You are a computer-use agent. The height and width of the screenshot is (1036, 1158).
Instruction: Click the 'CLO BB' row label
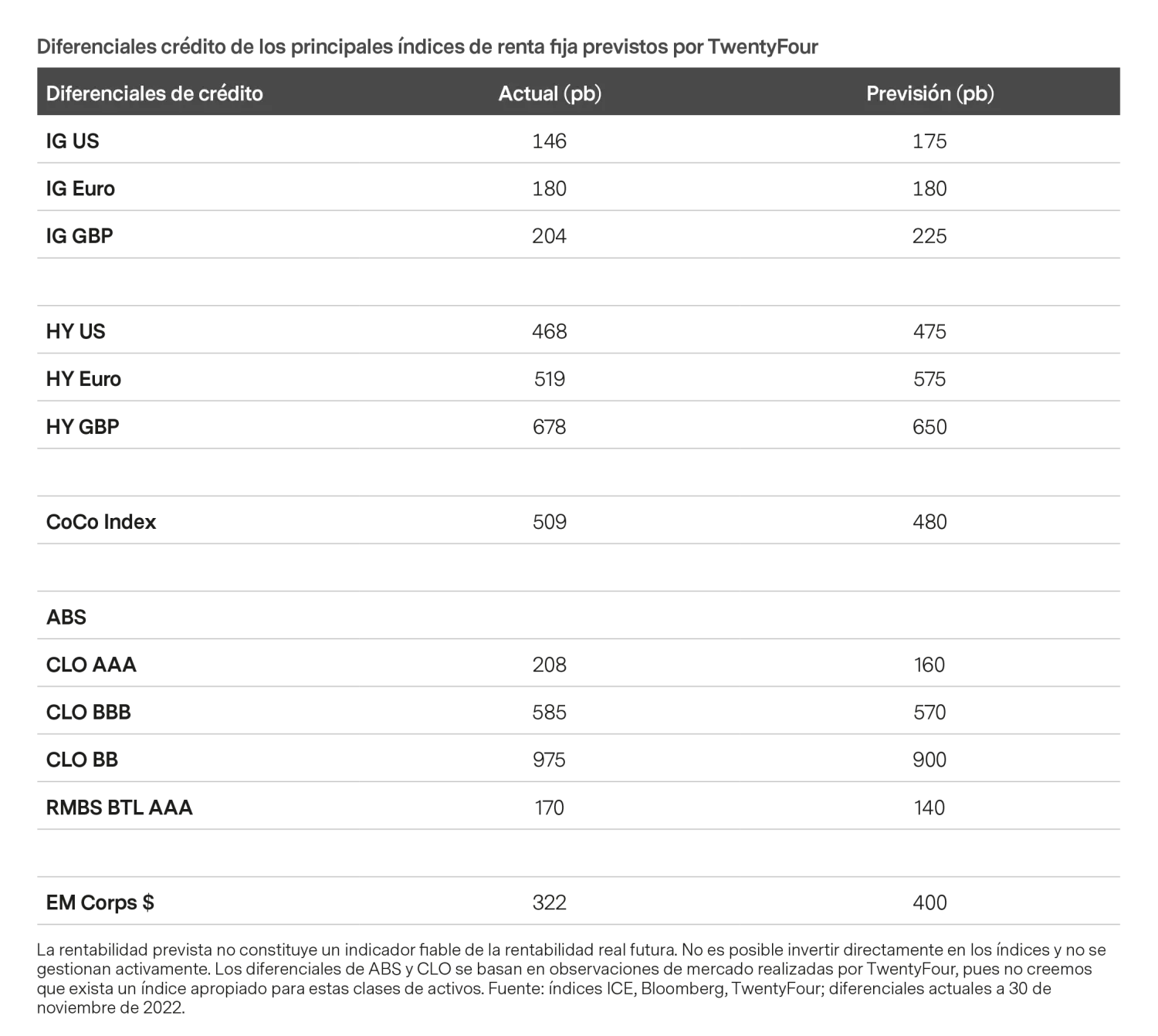83,760
